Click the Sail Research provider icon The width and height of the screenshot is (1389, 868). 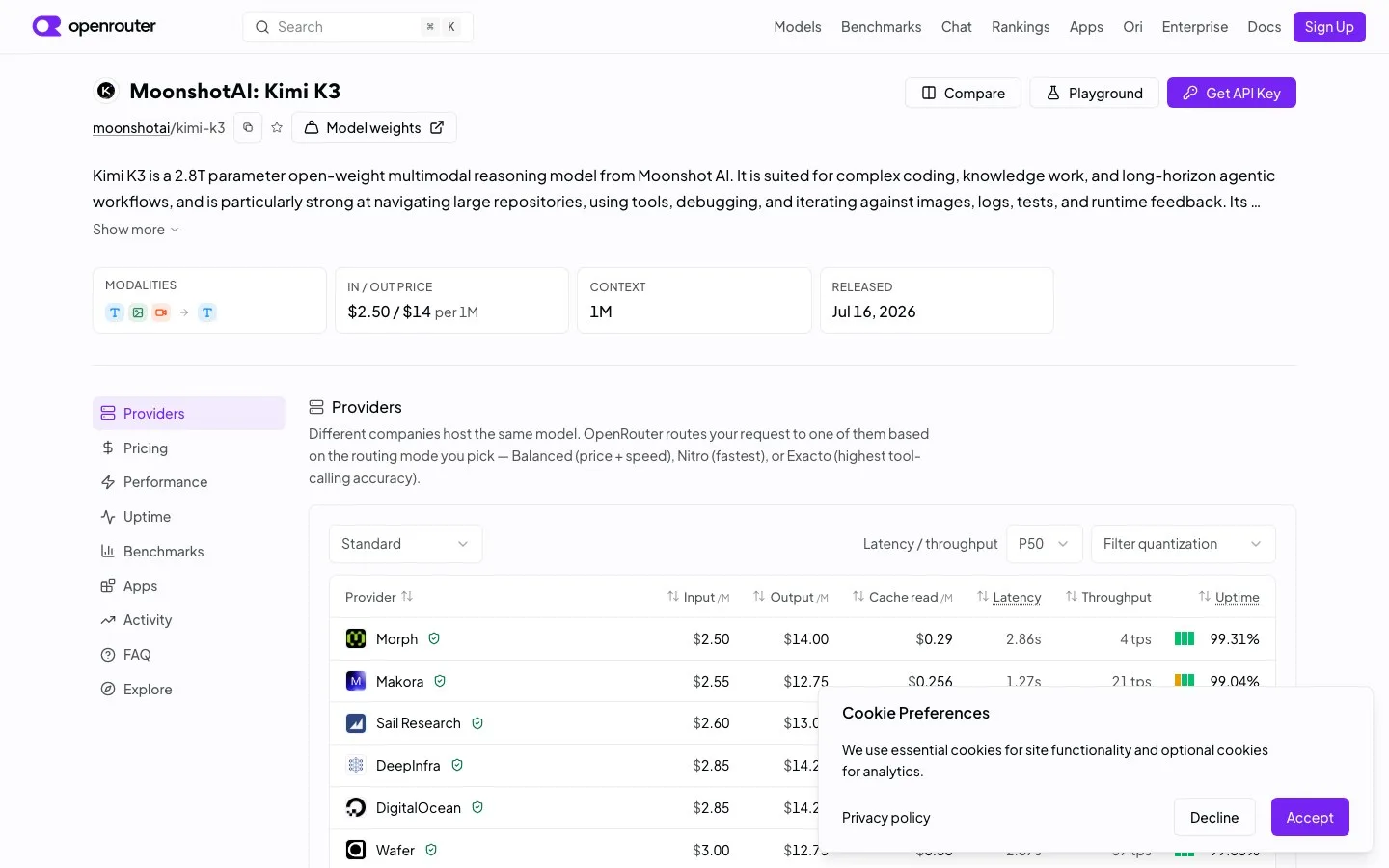[x=356, y=723]
